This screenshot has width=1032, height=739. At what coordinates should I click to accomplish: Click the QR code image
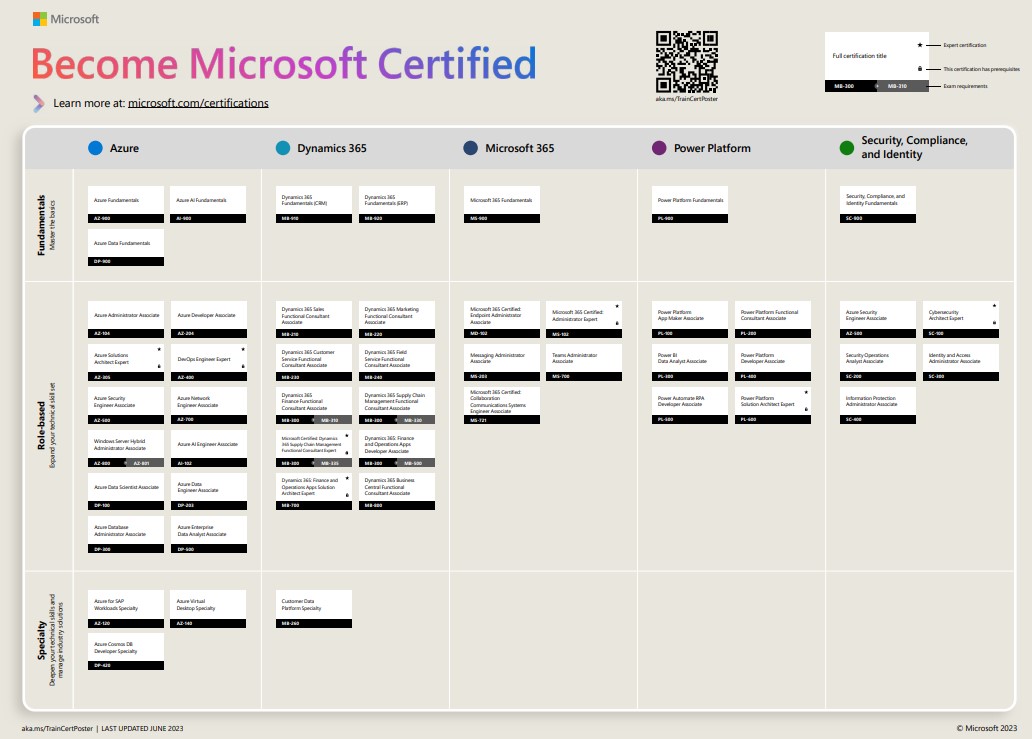coord(686,62)
